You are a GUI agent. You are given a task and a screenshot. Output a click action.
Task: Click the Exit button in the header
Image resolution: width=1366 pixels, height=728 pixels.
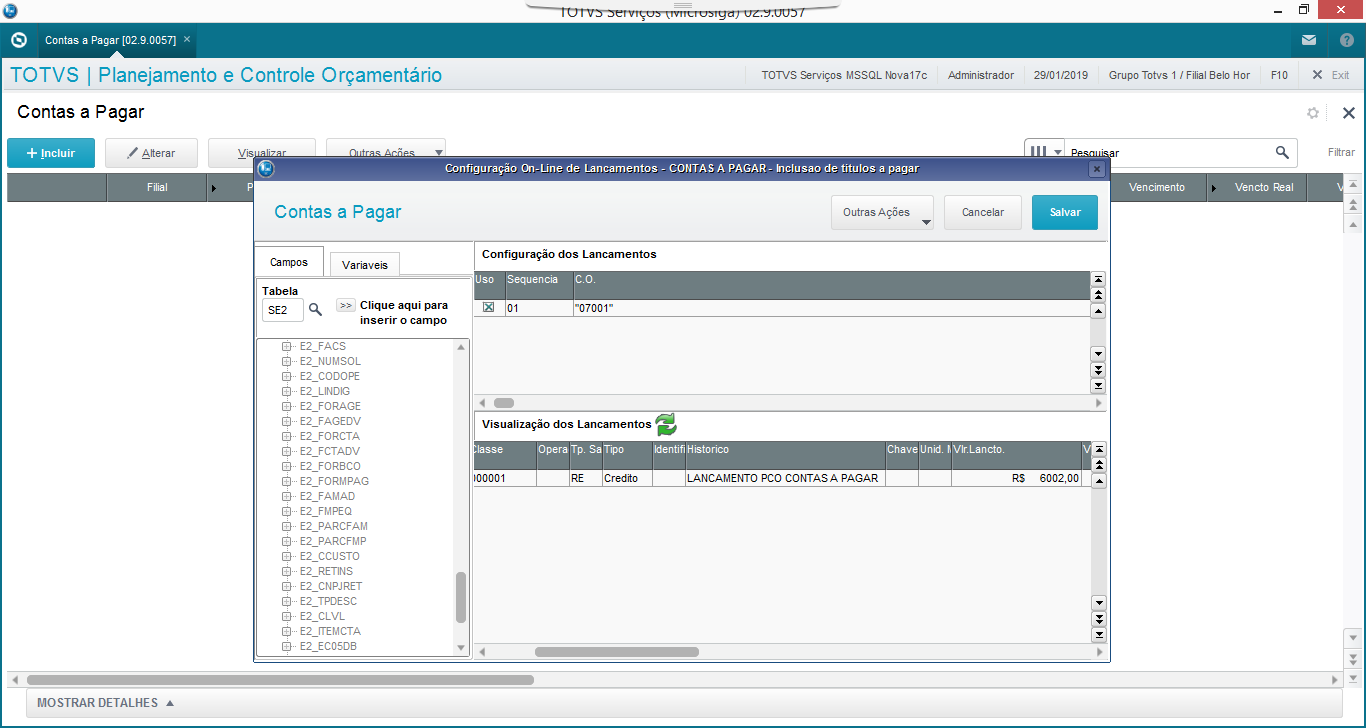click(x=1331, y=75)
